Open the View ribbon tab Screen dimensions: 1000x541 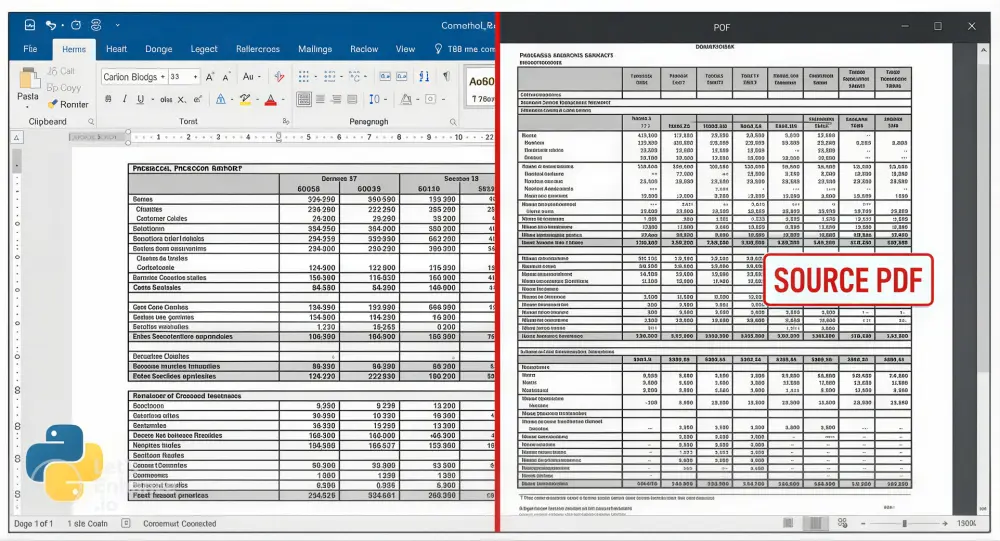405,49
